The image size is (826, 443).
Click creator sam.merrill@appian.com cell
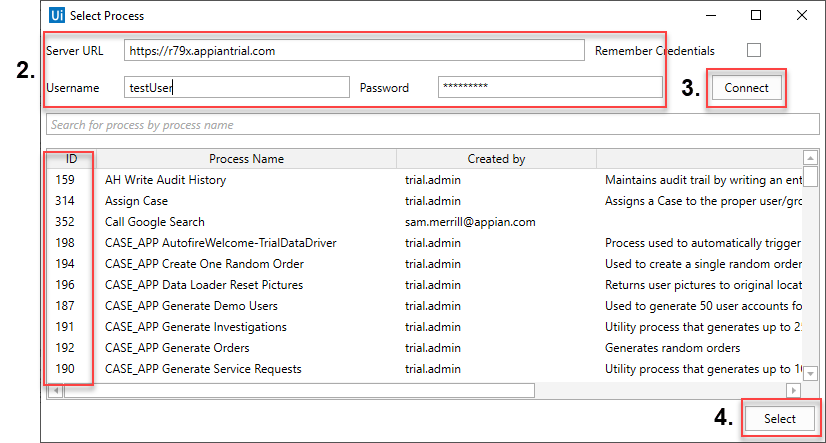click(470, 222)
